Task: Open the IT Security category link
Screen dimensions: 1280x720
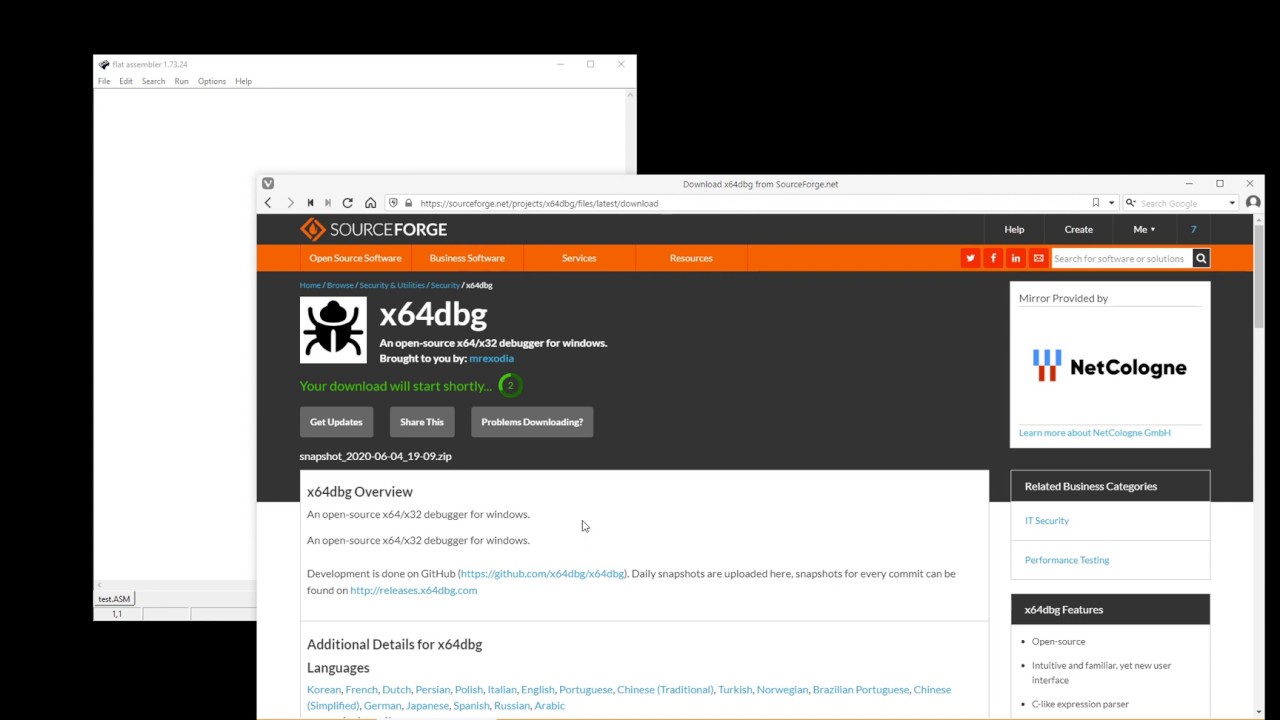Action: [x=1046, y=521]
